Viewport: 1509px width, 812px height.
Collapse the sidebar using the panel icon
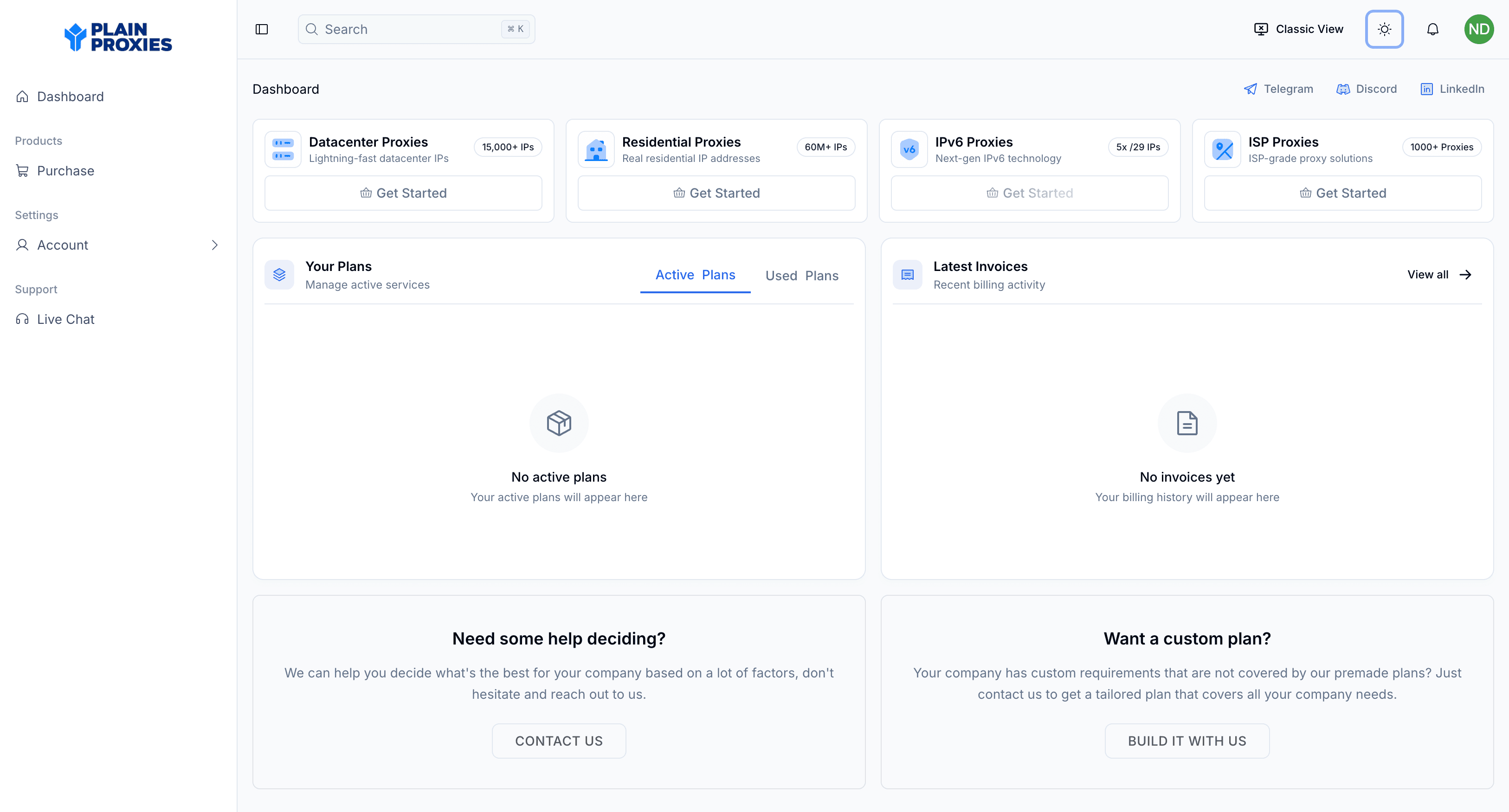(x=261, y=29)
